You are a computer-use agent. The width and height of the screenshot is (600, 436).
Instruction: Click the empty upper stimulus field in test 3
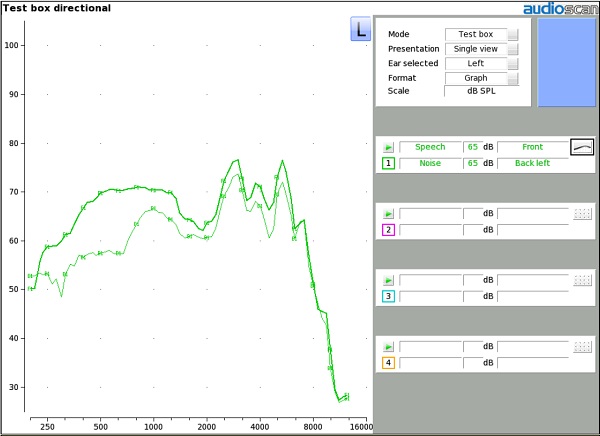click(430, 280)
